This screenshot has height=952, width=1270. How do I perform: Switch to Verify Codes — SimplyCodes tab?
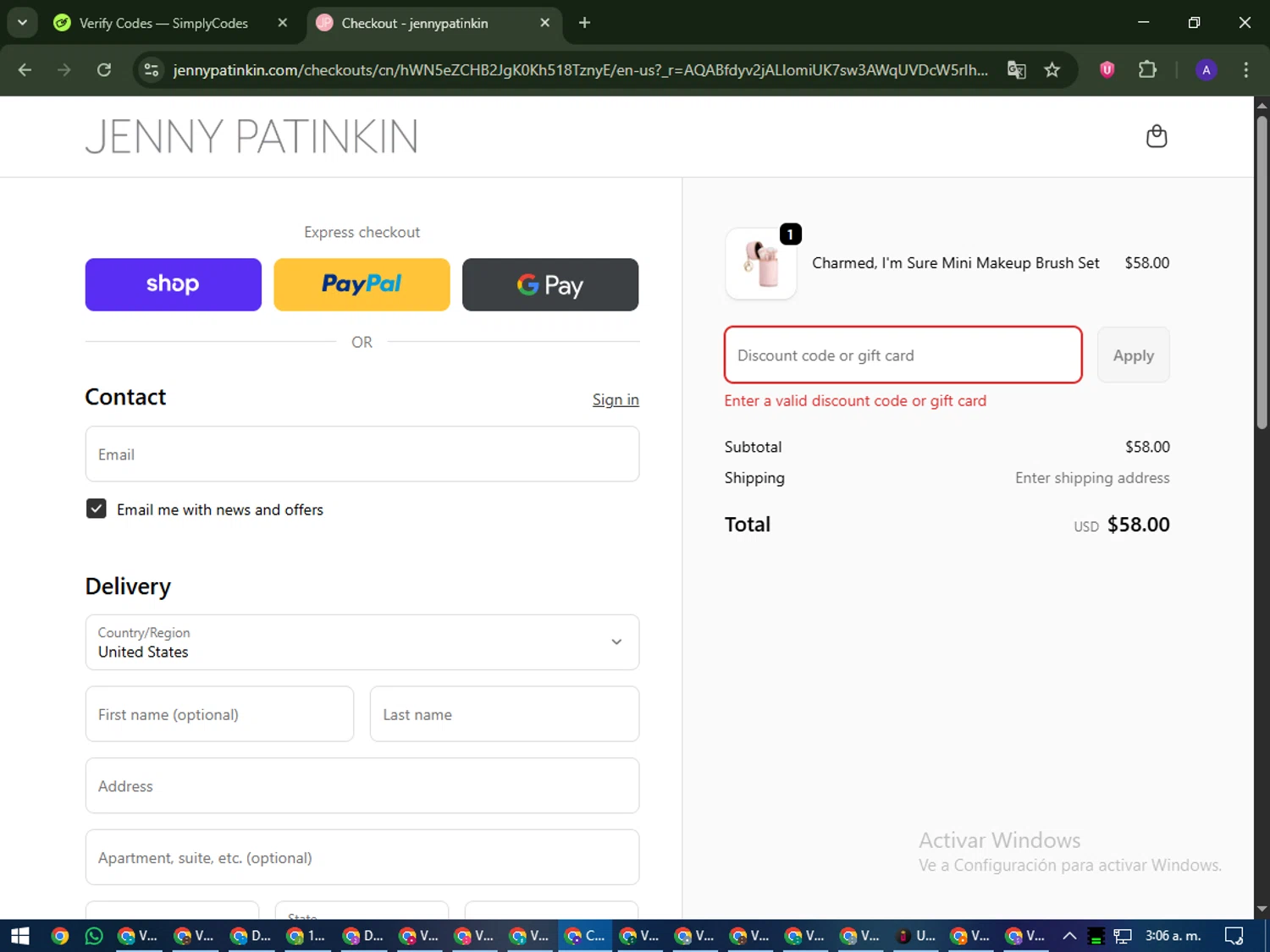pos(163,23)
